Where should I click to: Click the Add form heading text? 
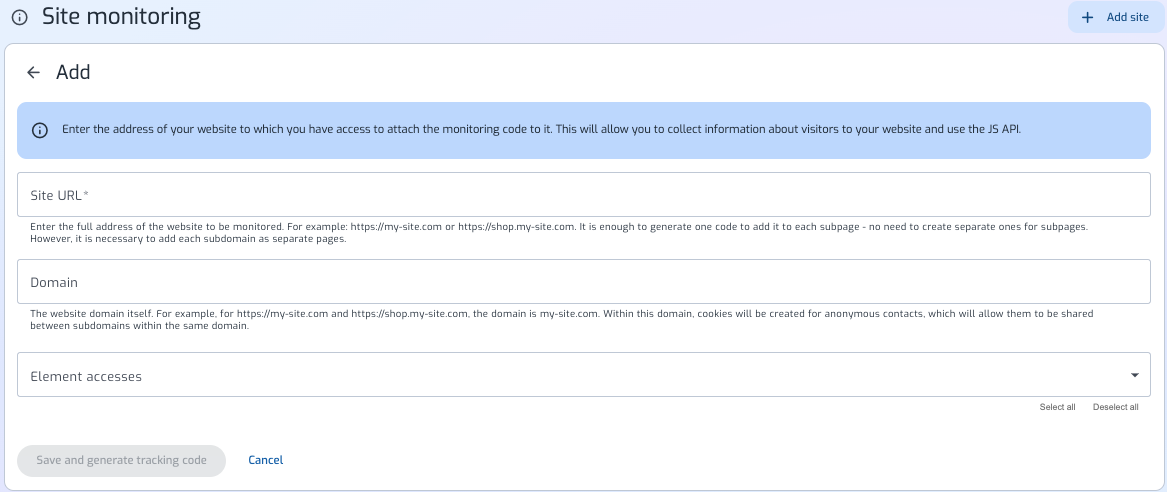pyautogui.click(x=73, y=72)
